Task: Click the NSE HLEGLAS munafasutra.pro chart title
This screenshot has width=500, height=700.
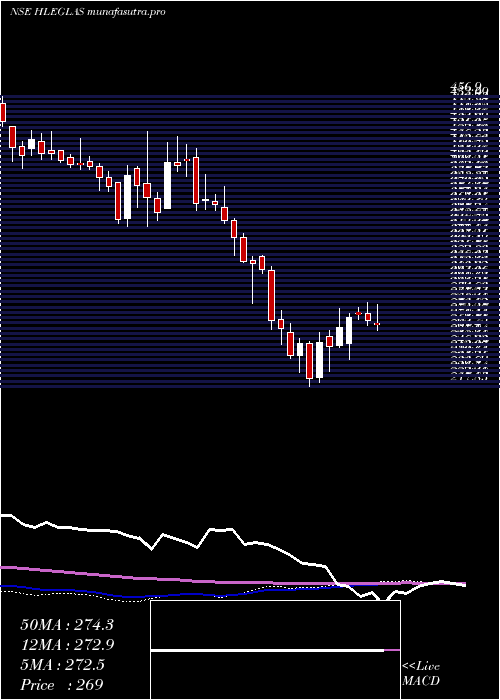Action: [88, 12]
